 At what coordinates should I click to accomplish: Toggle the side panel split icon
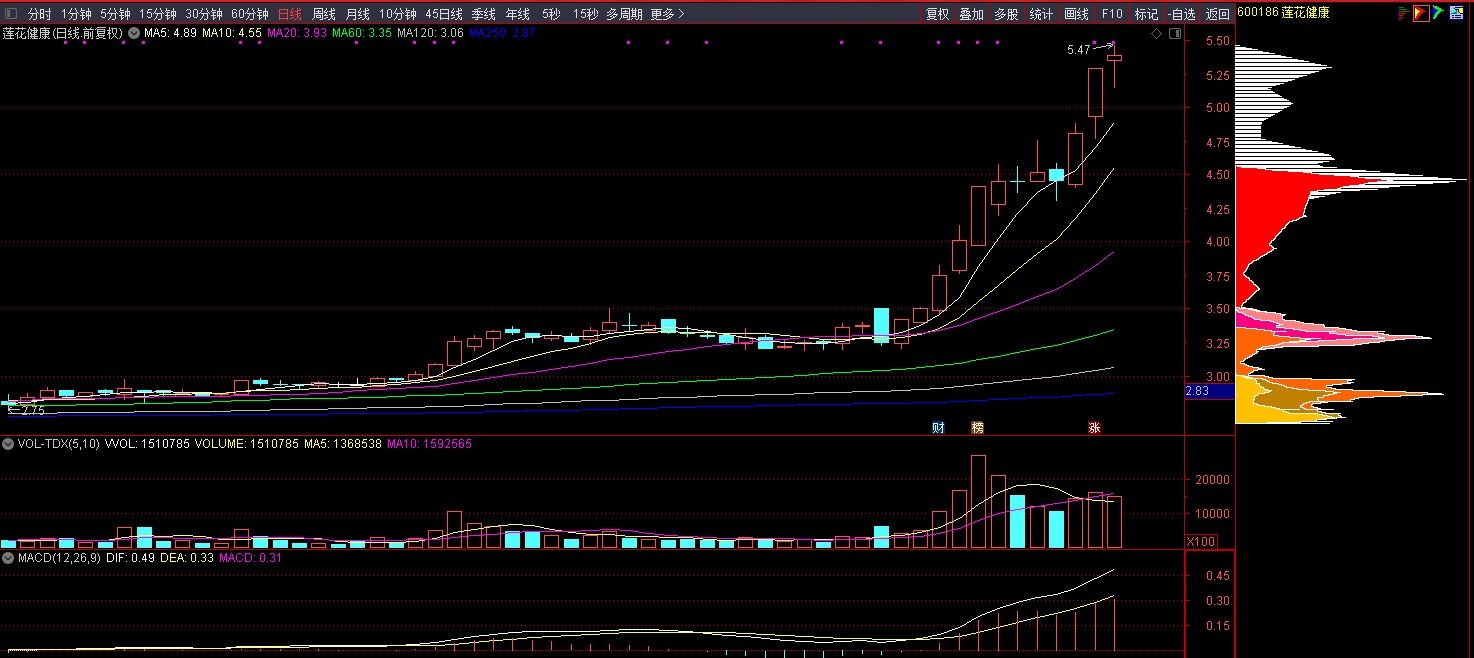1175,33
